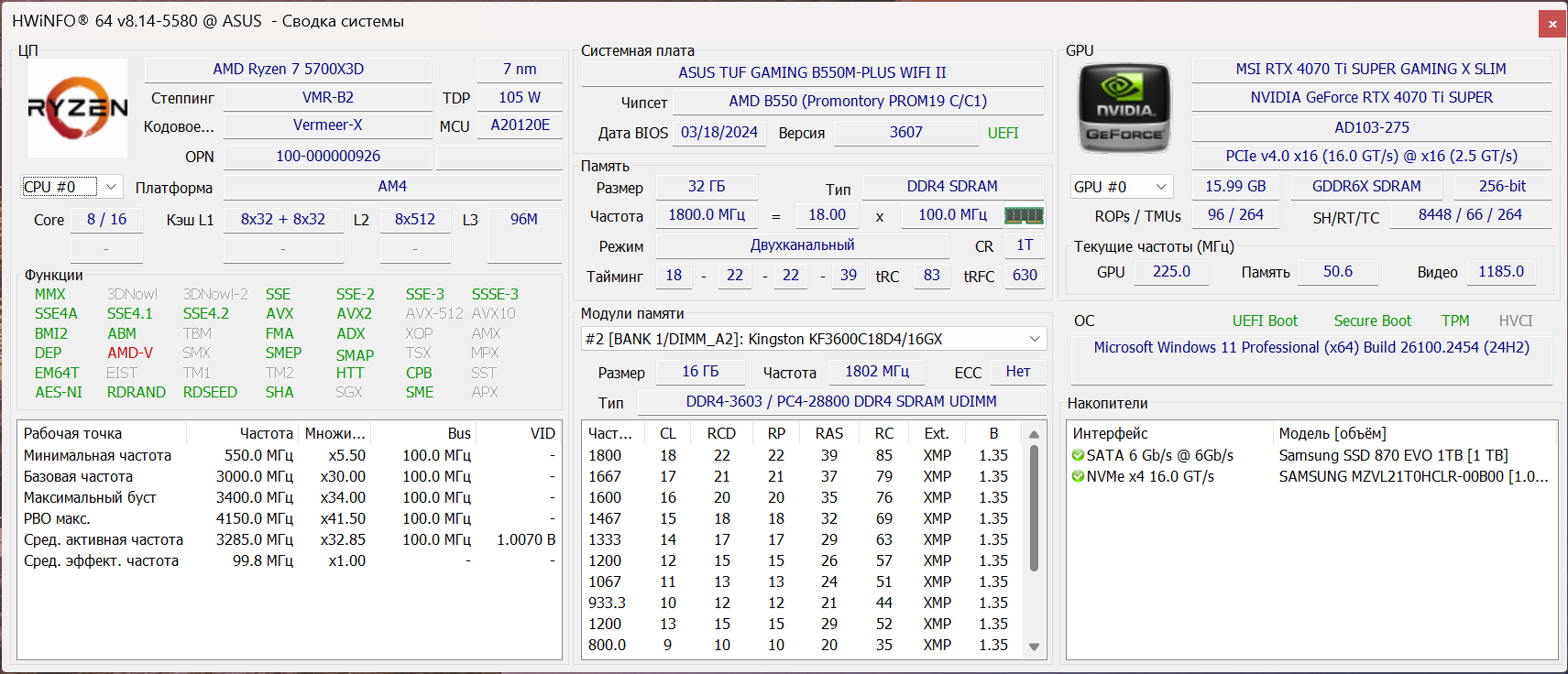Click the AMD Ryzen 7 5700X3D name field

pos(288,70)
